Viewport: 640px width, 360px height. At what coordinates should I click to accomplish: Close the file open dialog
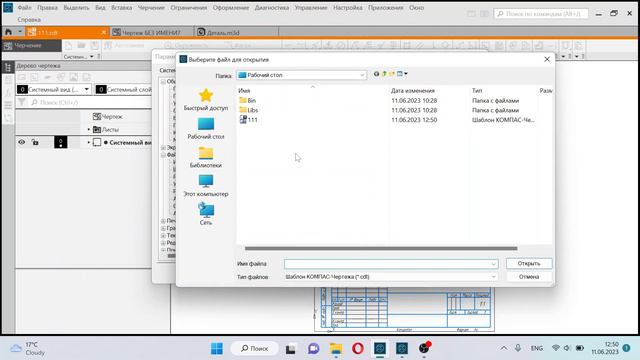pos(547,60)
